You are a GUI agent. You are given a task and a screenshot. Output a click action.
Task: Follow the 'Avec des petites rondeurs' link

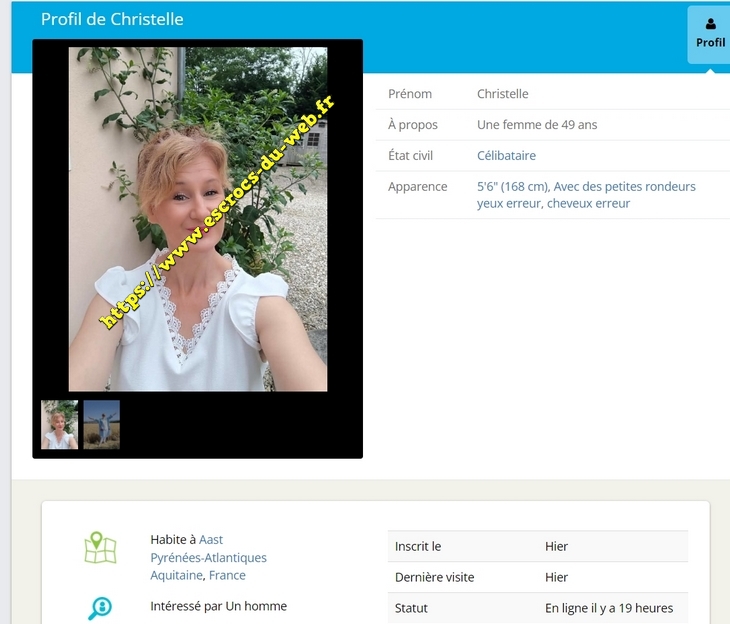click(x=625, y=187)
